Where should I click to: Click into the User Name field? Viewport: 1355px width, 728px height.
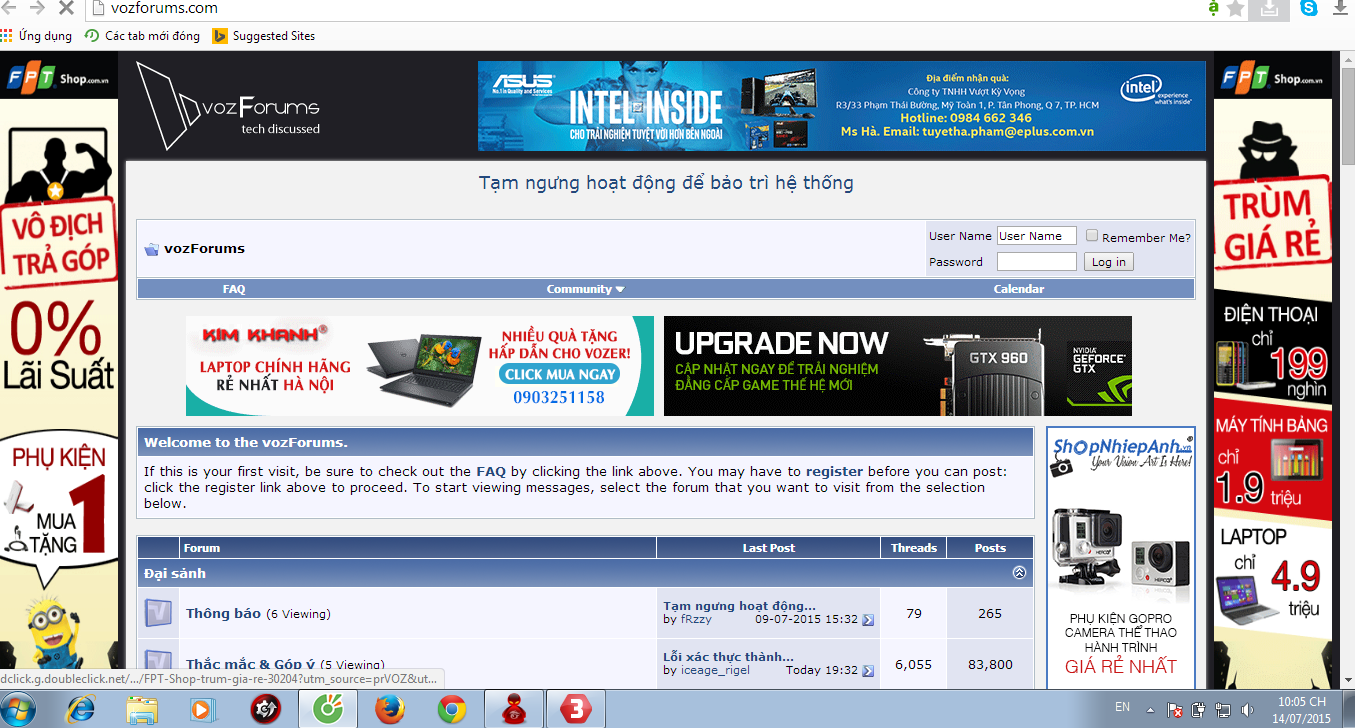click(x=1037, y=236)
